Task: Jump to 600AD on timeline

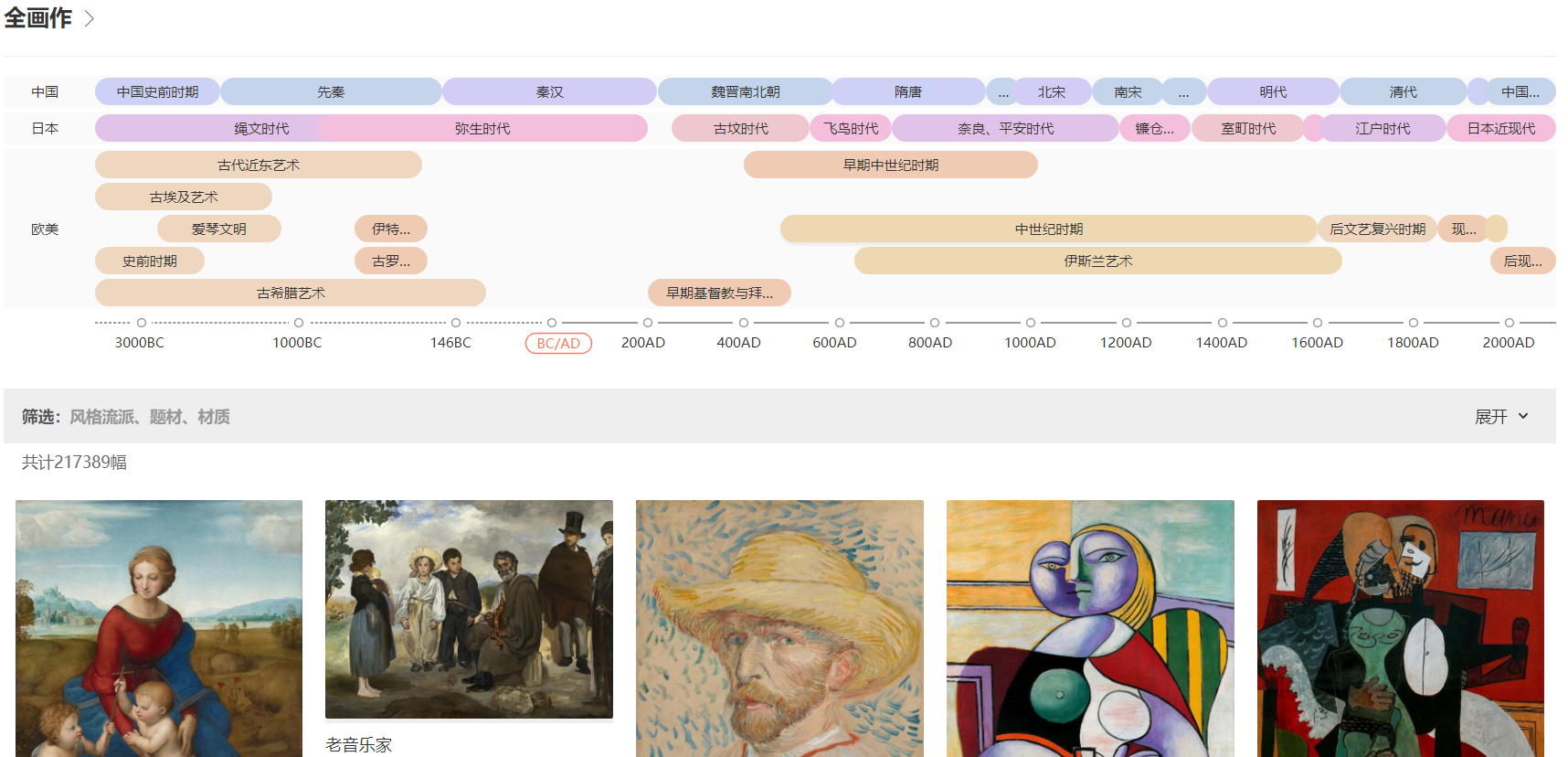Action: tap(834, 342)
